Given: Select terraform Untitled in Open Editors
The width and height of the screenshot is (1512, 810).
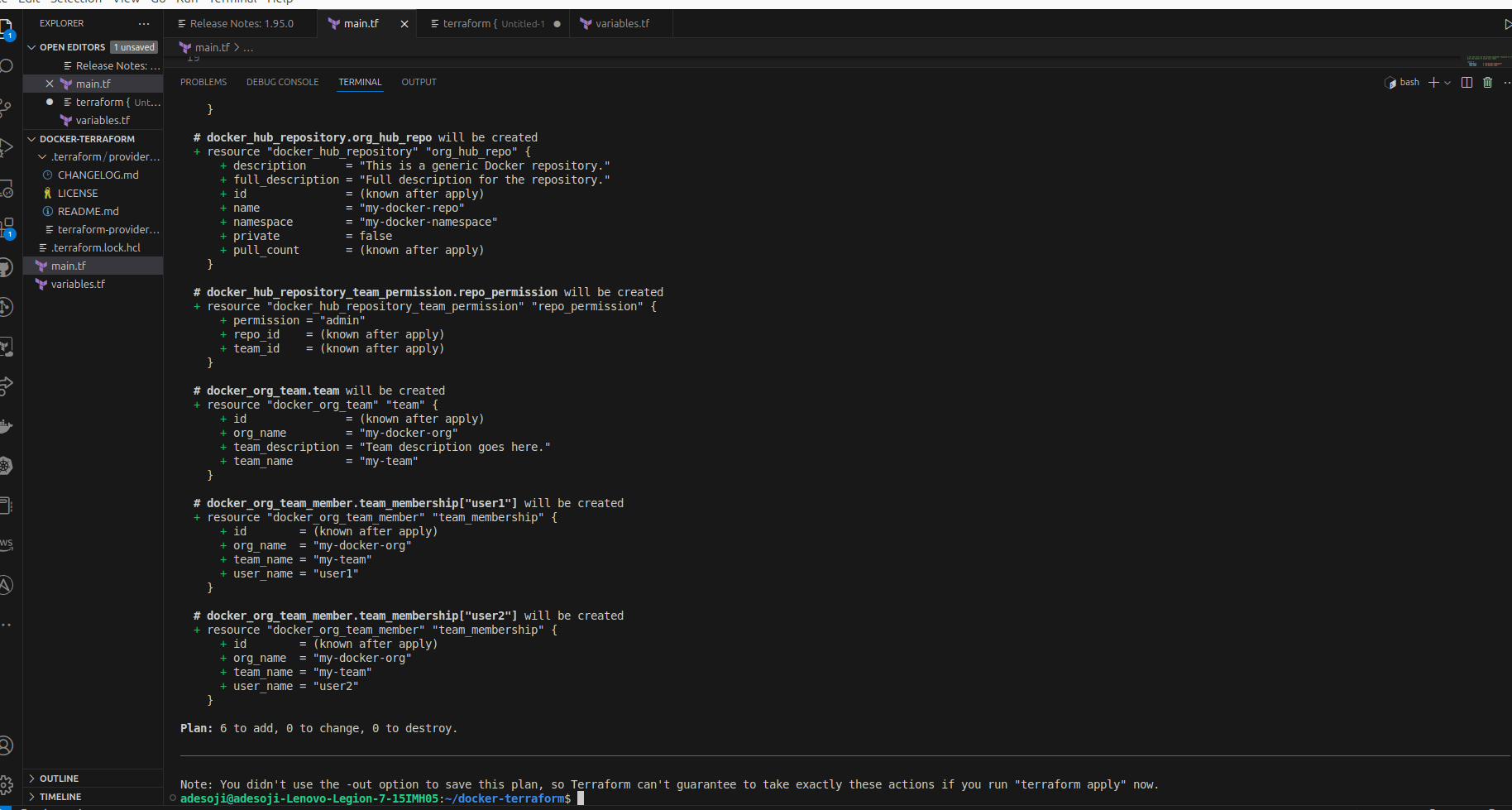Looking at the screenshot, I should click(x=111, y=102).
